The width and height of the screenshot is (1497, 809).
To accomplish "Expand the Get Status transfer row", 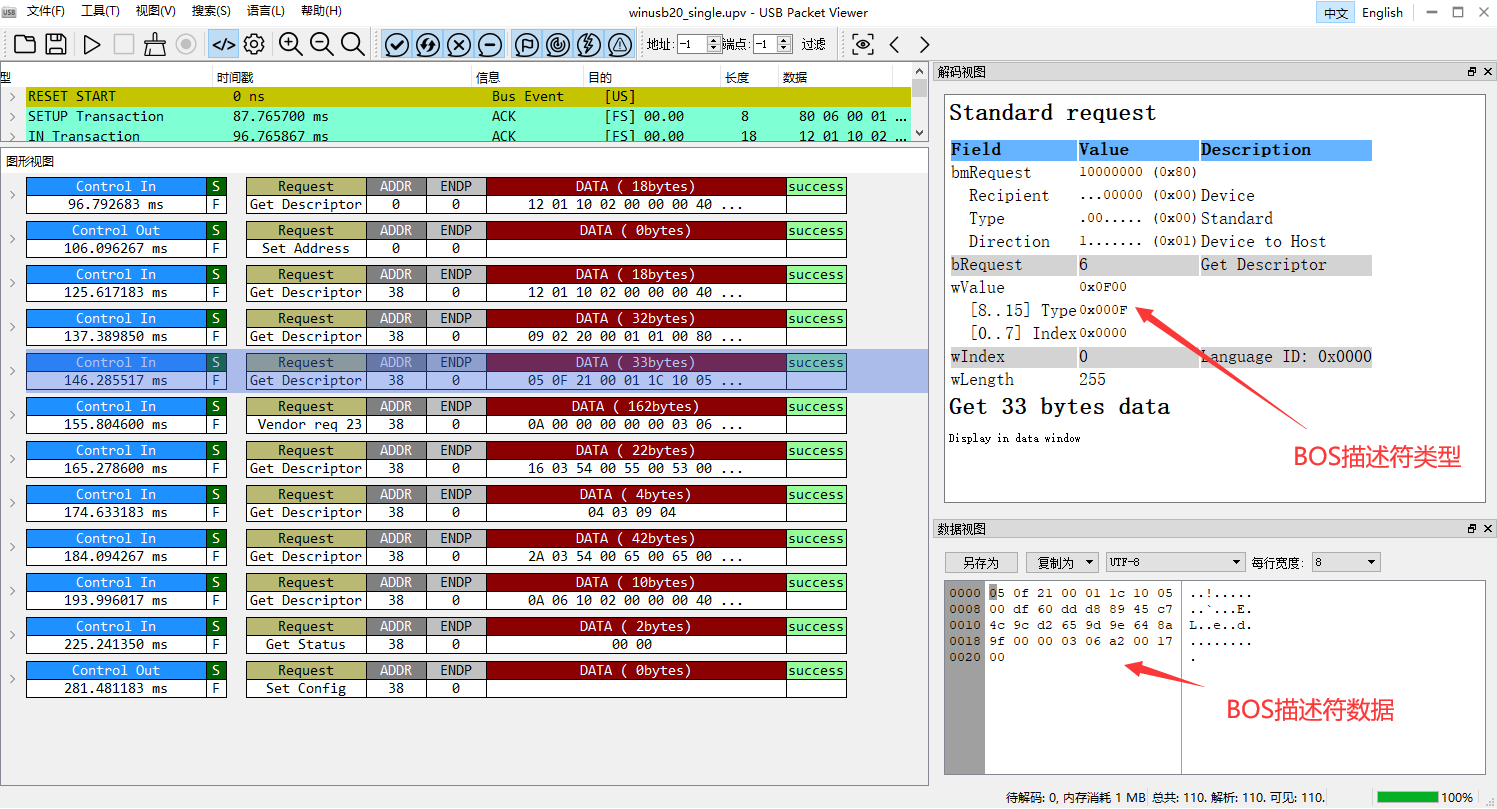I will tap(12, 635).
